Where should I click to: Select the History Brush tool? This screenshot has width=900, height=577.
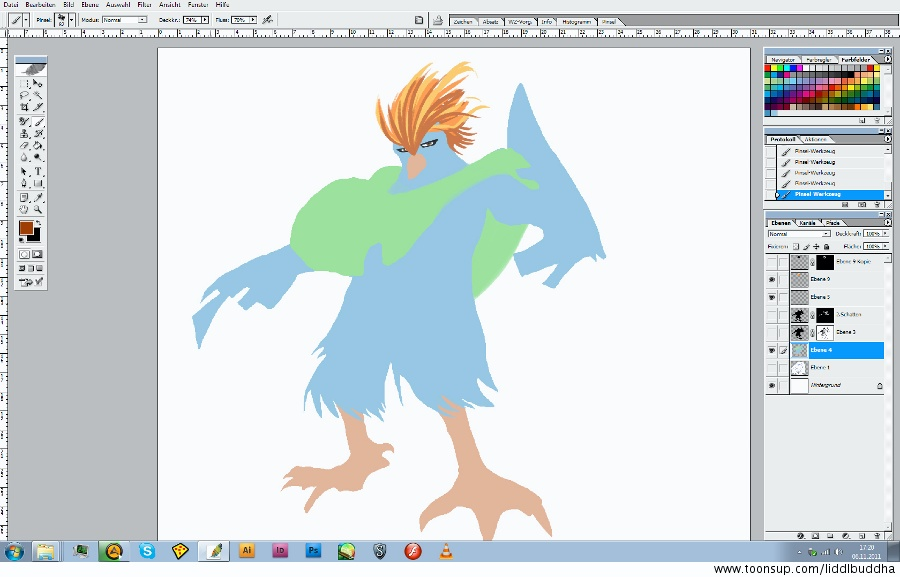[38, 134]
